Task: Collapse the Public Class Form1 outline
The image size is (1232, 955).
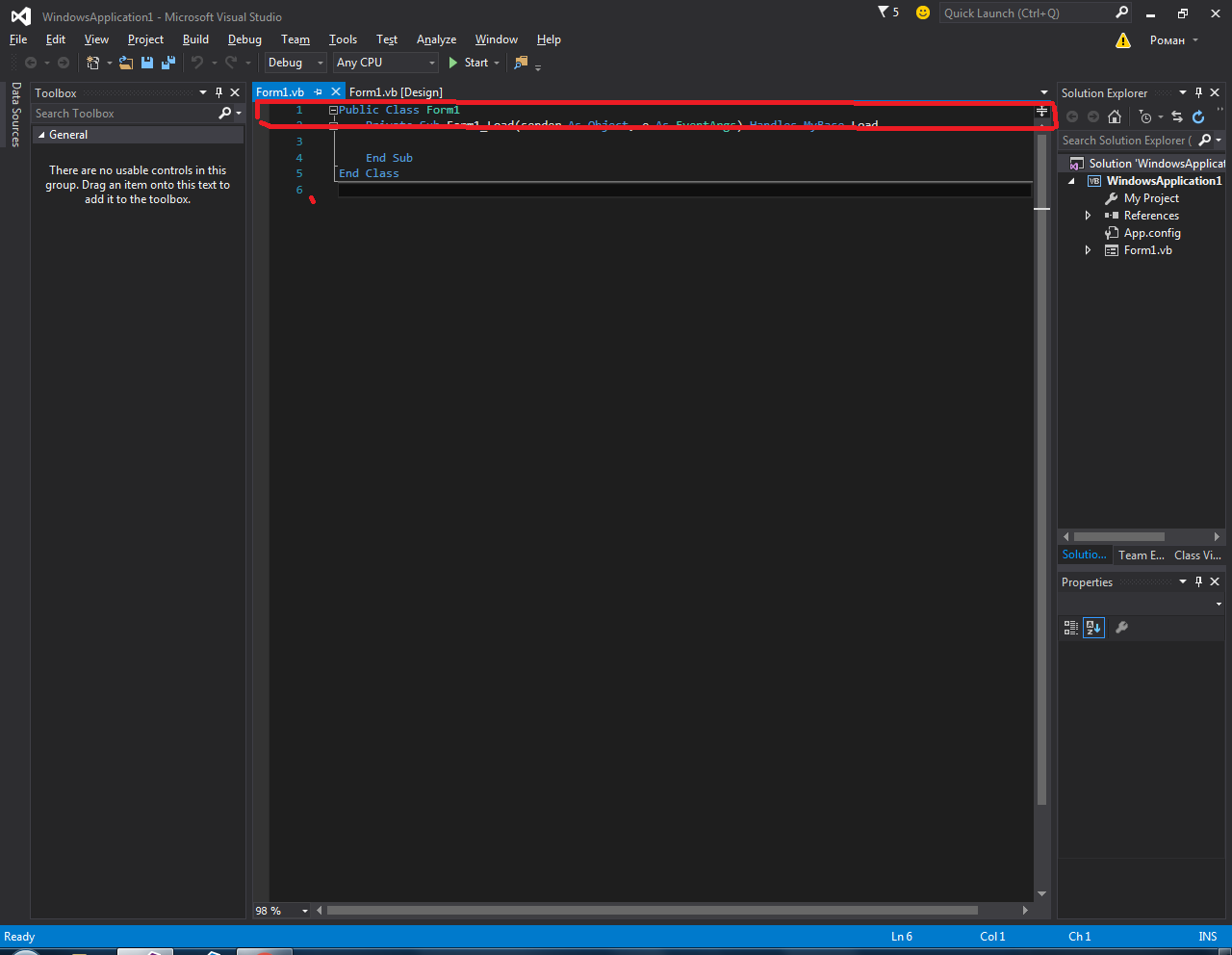Action: tap(333, 111)
